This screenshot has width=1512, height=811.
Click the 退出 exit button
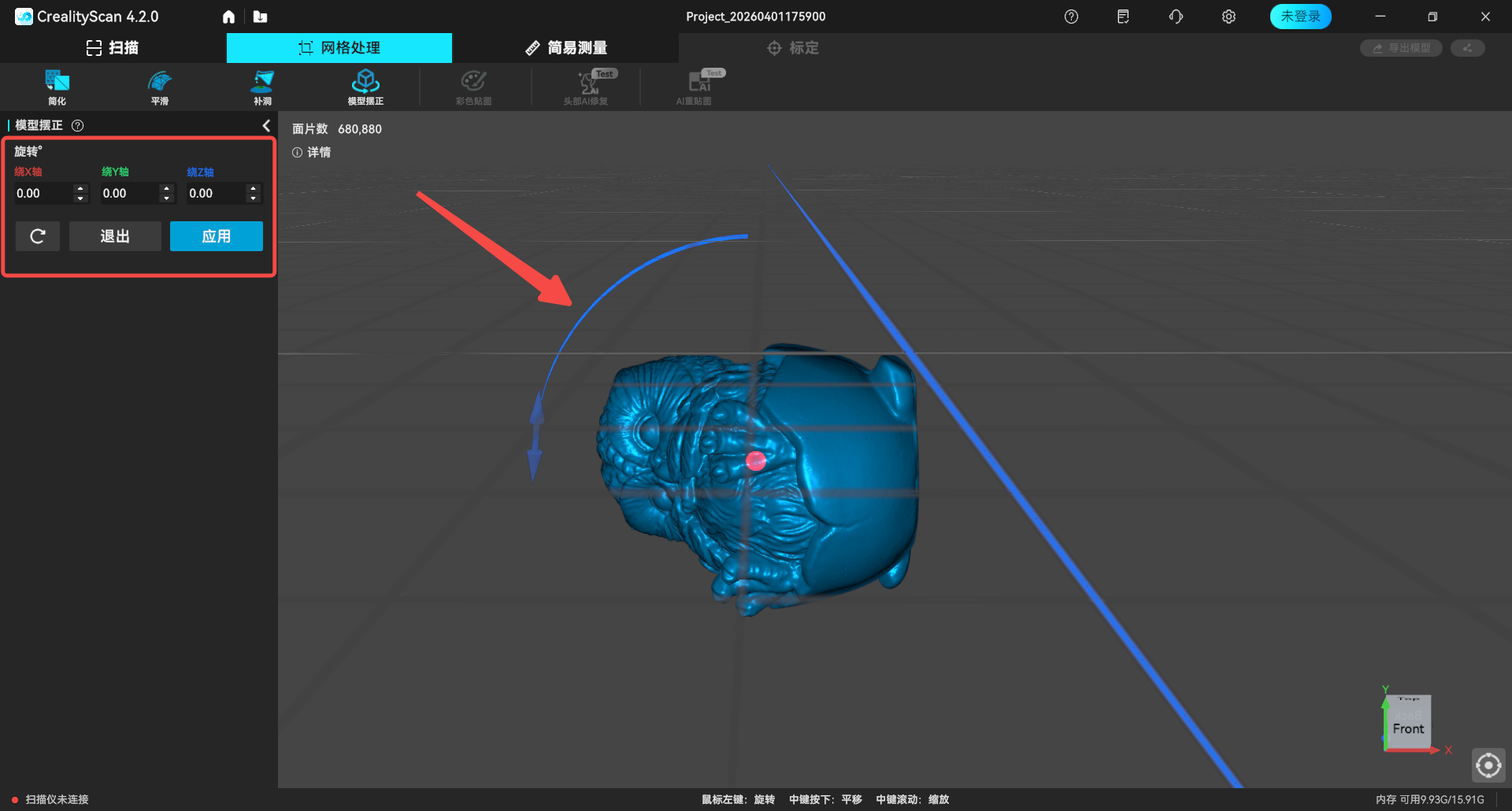click(x=115, y=236)
